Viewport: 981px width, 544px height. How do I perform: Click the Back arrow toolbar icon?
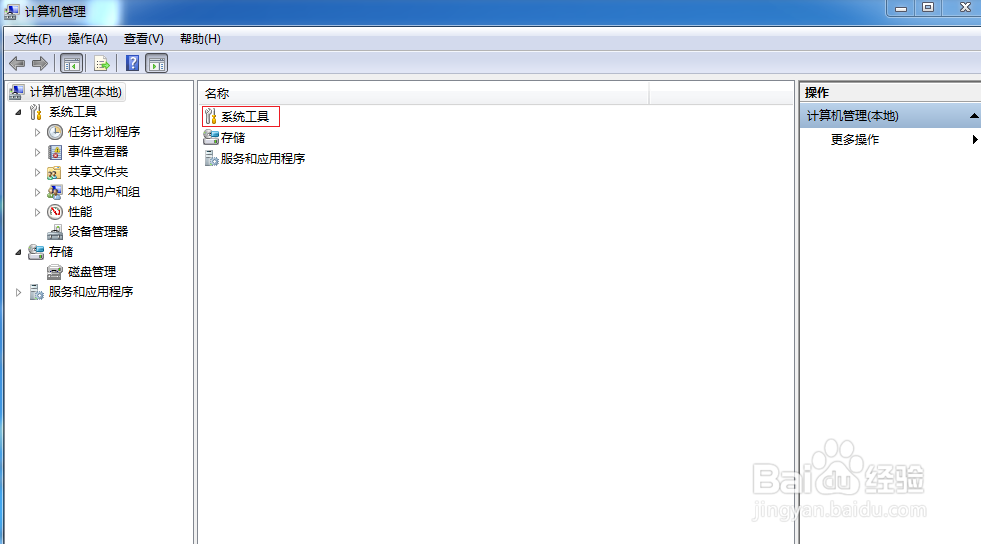17,63
